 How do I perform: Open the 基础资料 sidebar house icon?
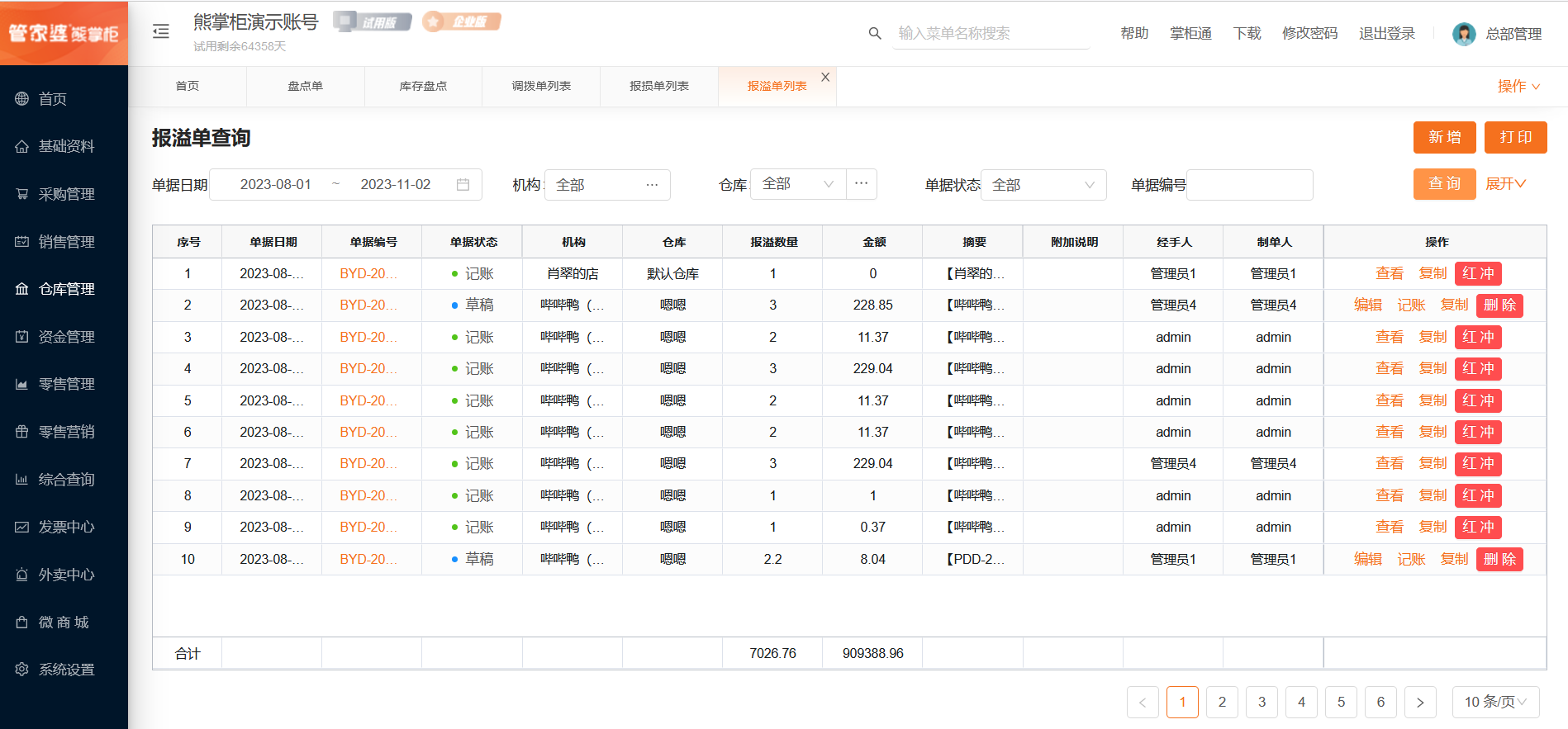[x=22, y=146]
